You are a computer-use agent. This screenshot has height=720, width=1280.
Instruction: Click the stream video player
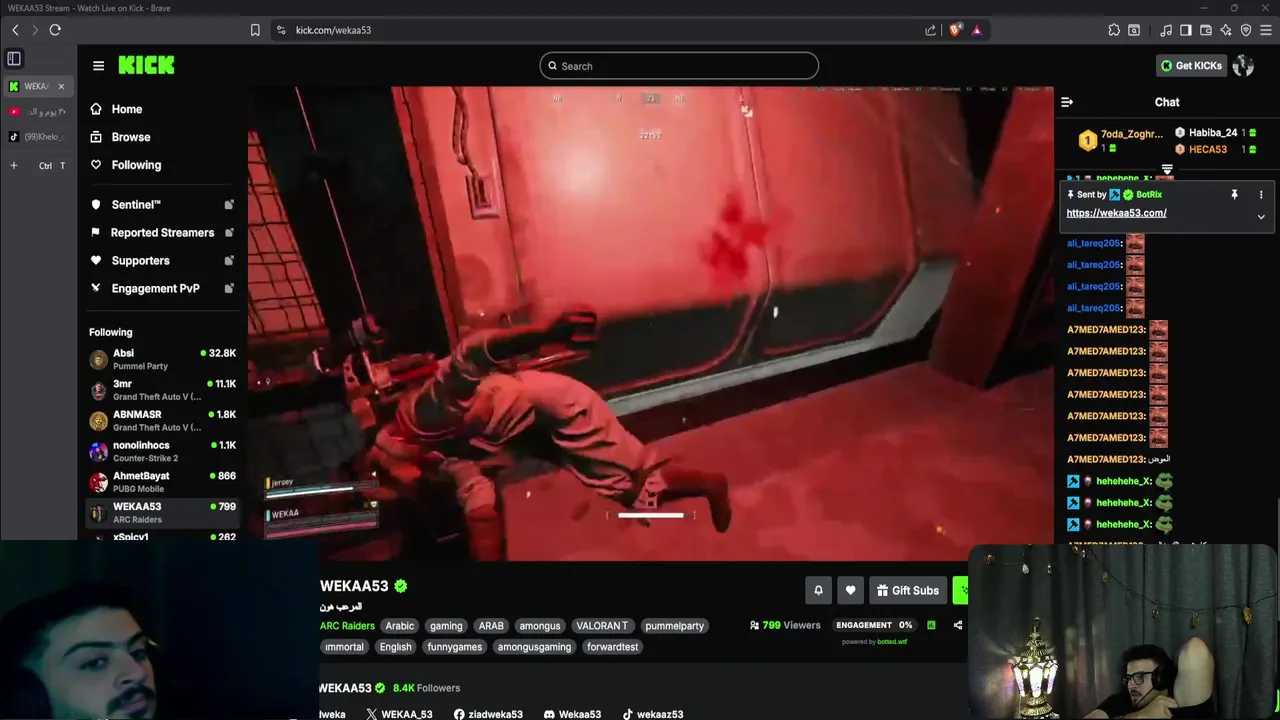pos(651,323)
